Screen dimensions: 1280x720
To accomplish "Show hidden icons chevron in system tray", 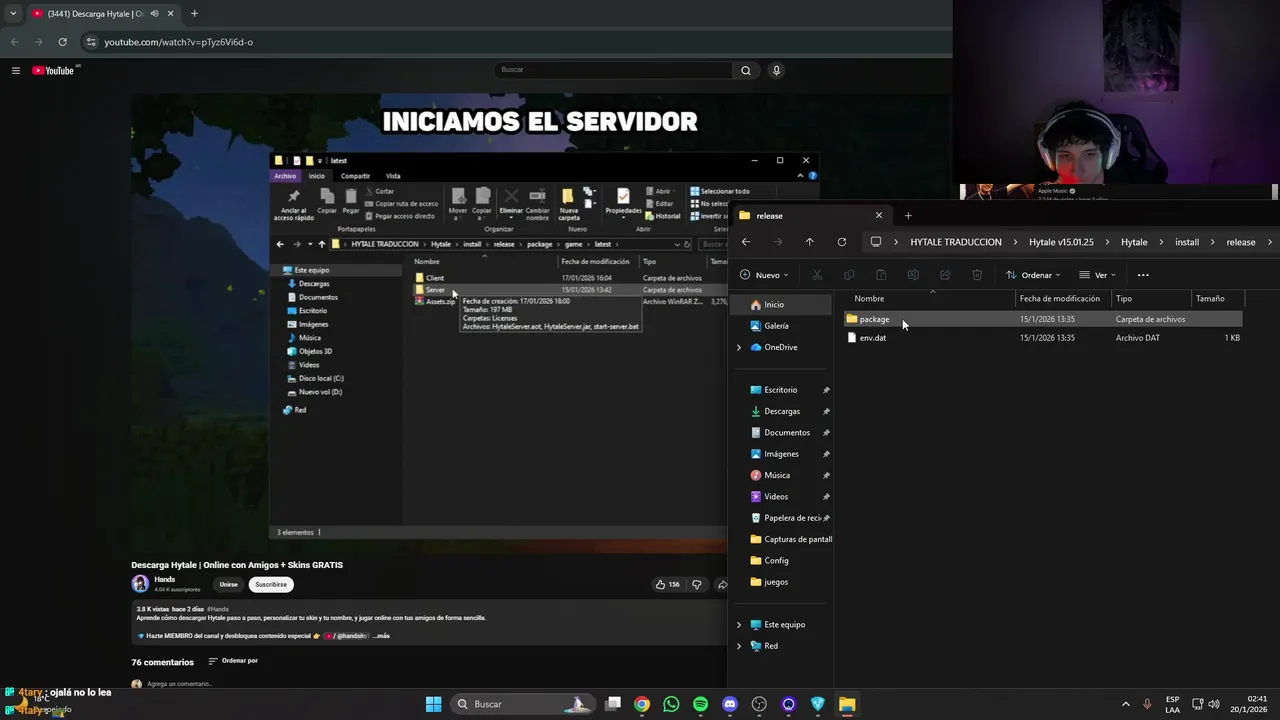I will click(1126, 704).
